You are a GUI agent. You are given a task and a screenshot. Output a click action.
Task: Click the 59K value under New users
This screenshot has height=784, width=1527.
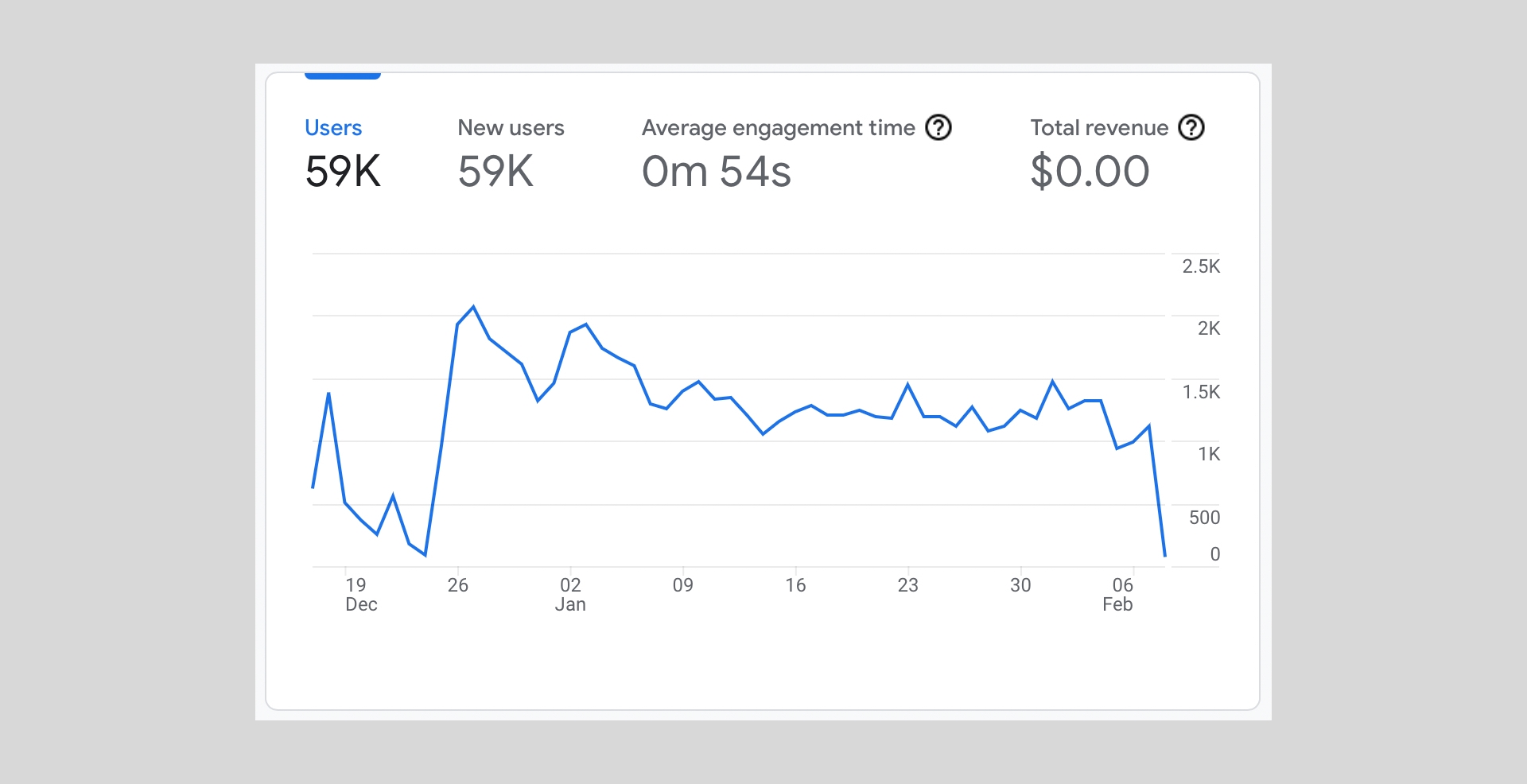[495, 172]
